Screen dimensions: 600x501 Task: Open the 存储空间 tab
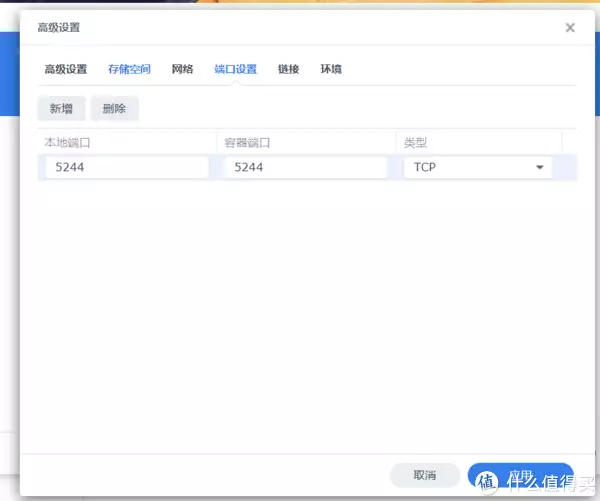tap(129, 69)
